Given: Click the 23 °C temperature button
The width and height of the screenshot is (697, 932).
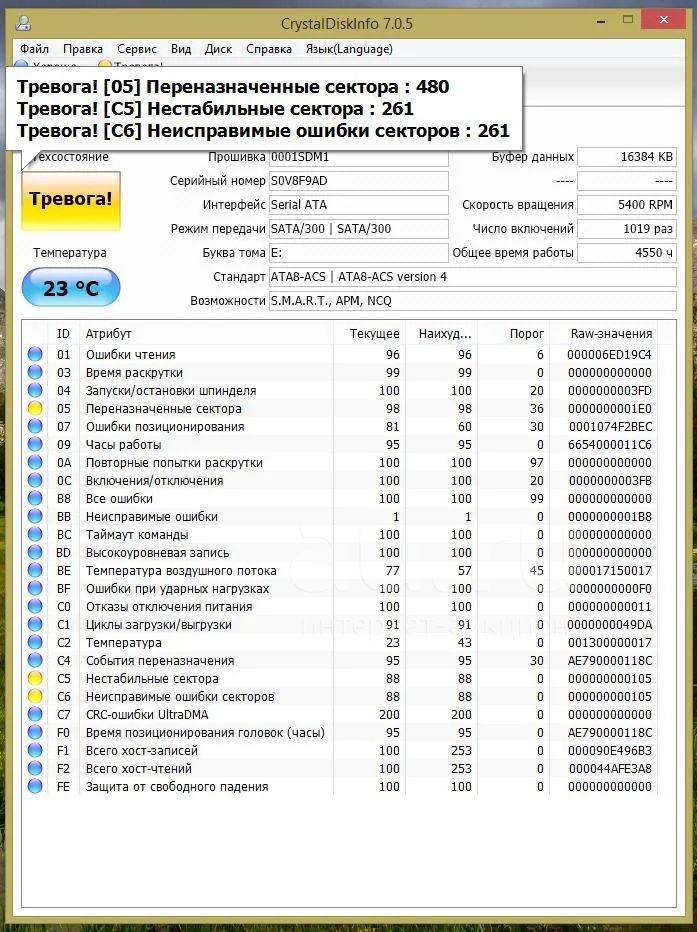Looking at the screenshot, I should 71,288.
